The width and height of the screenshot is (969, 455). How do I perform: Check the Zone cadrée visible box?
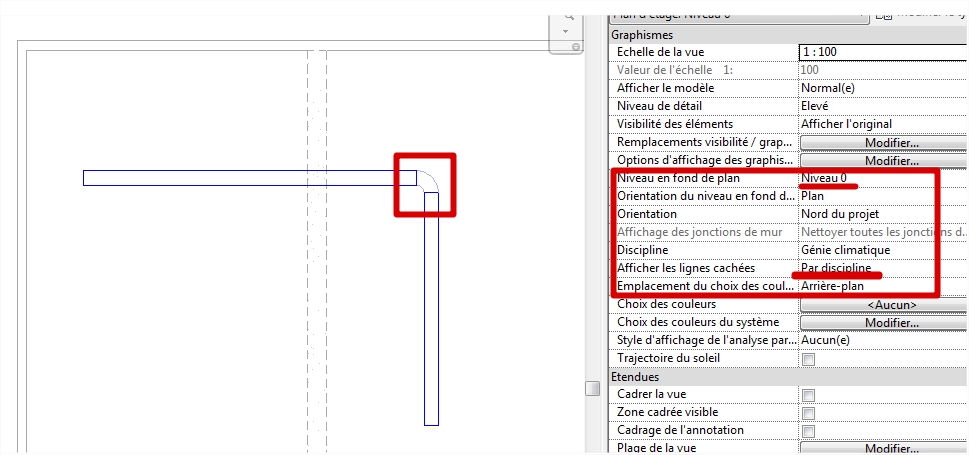click(808, 413)
